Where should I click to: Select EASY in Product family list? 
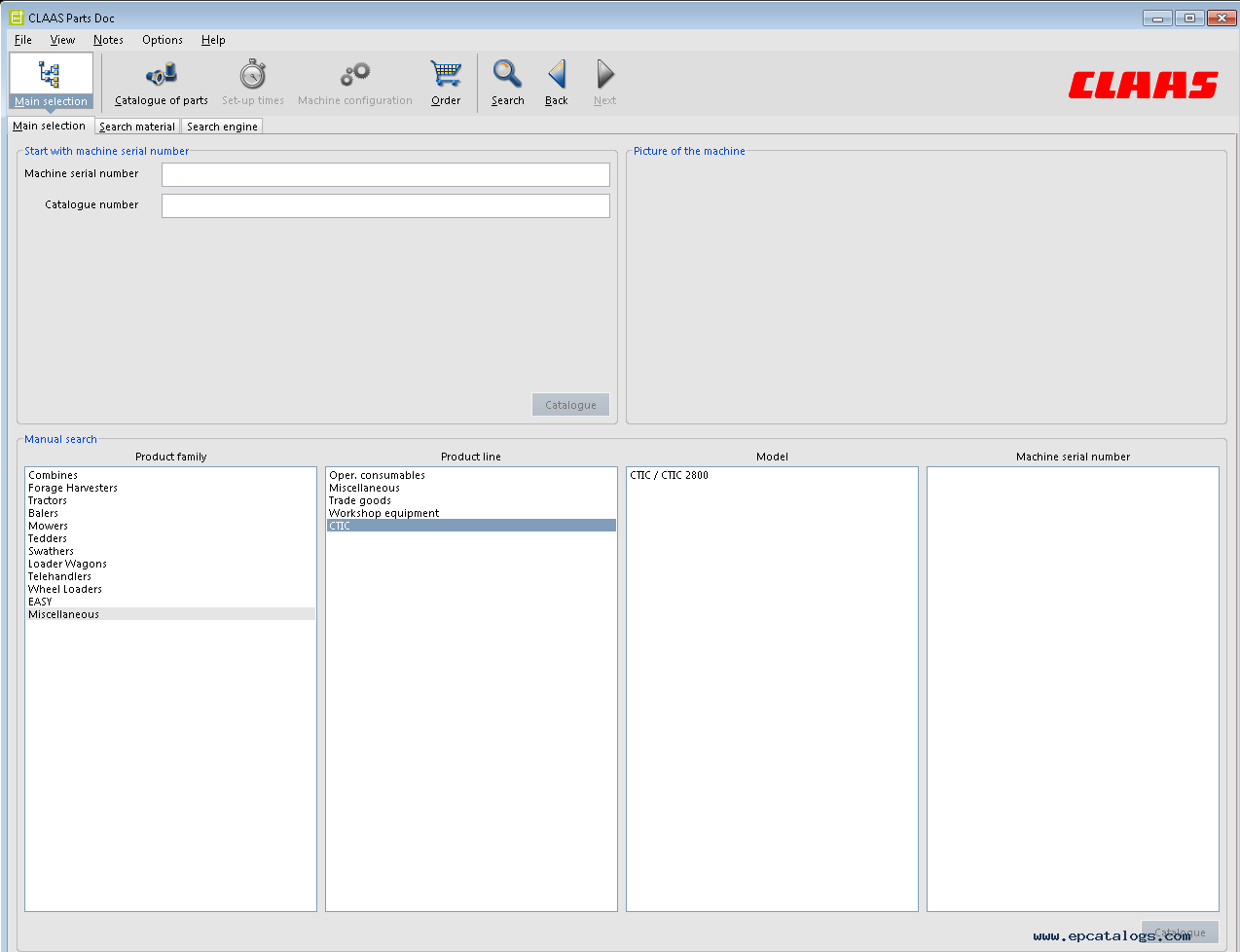coord(170,602)
